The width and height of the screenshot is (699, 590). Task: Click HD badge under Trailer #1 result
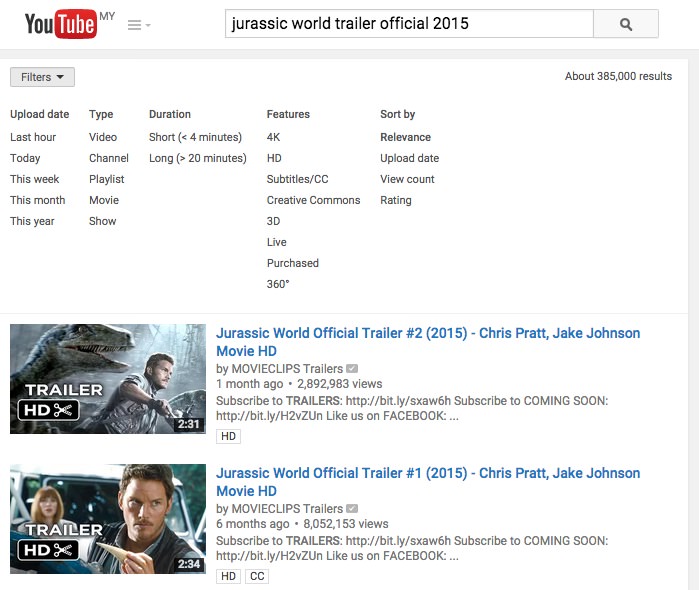coord(228,576)
